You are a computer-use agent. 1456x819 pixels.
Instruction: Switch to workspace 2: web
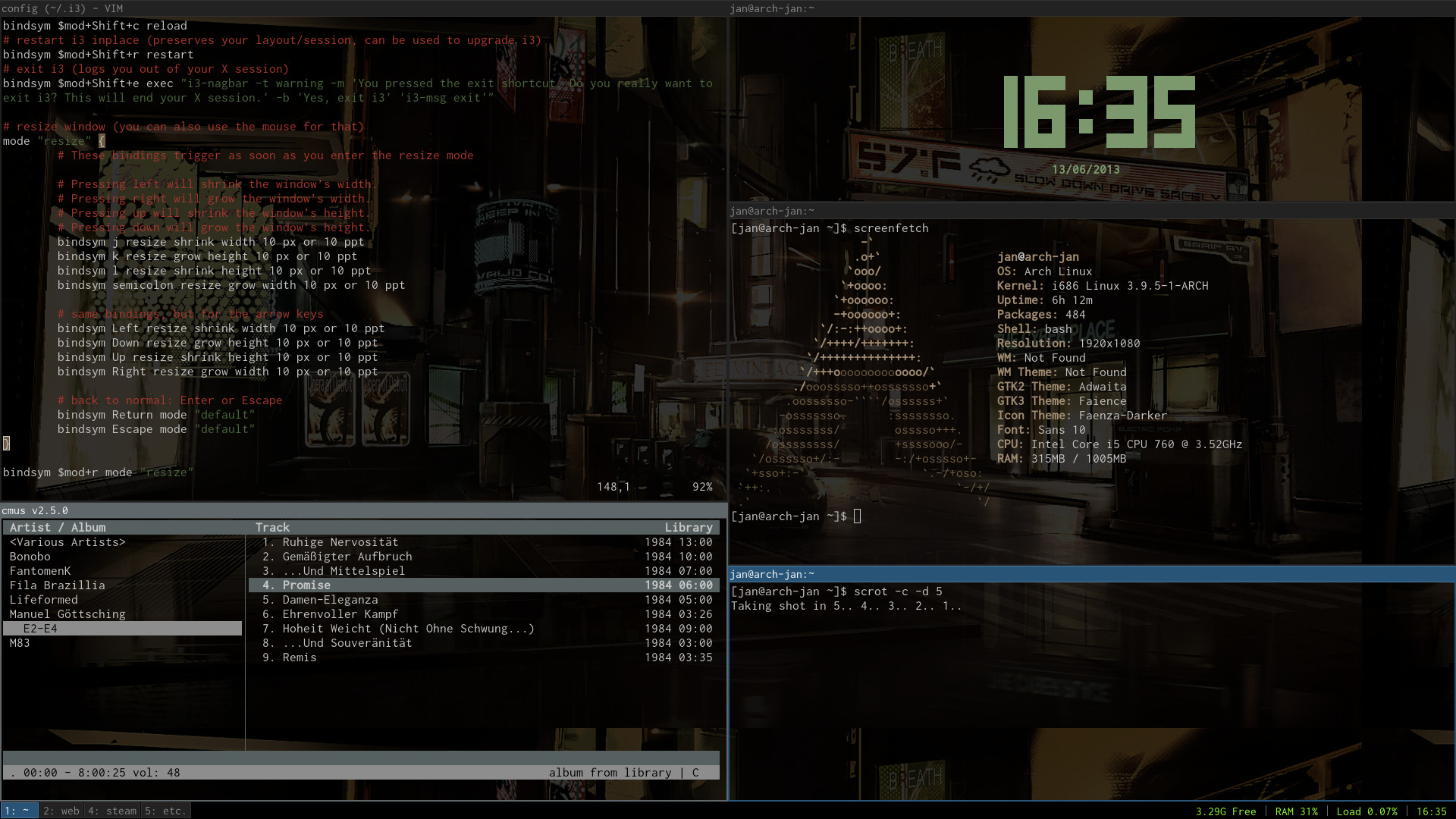61,811
